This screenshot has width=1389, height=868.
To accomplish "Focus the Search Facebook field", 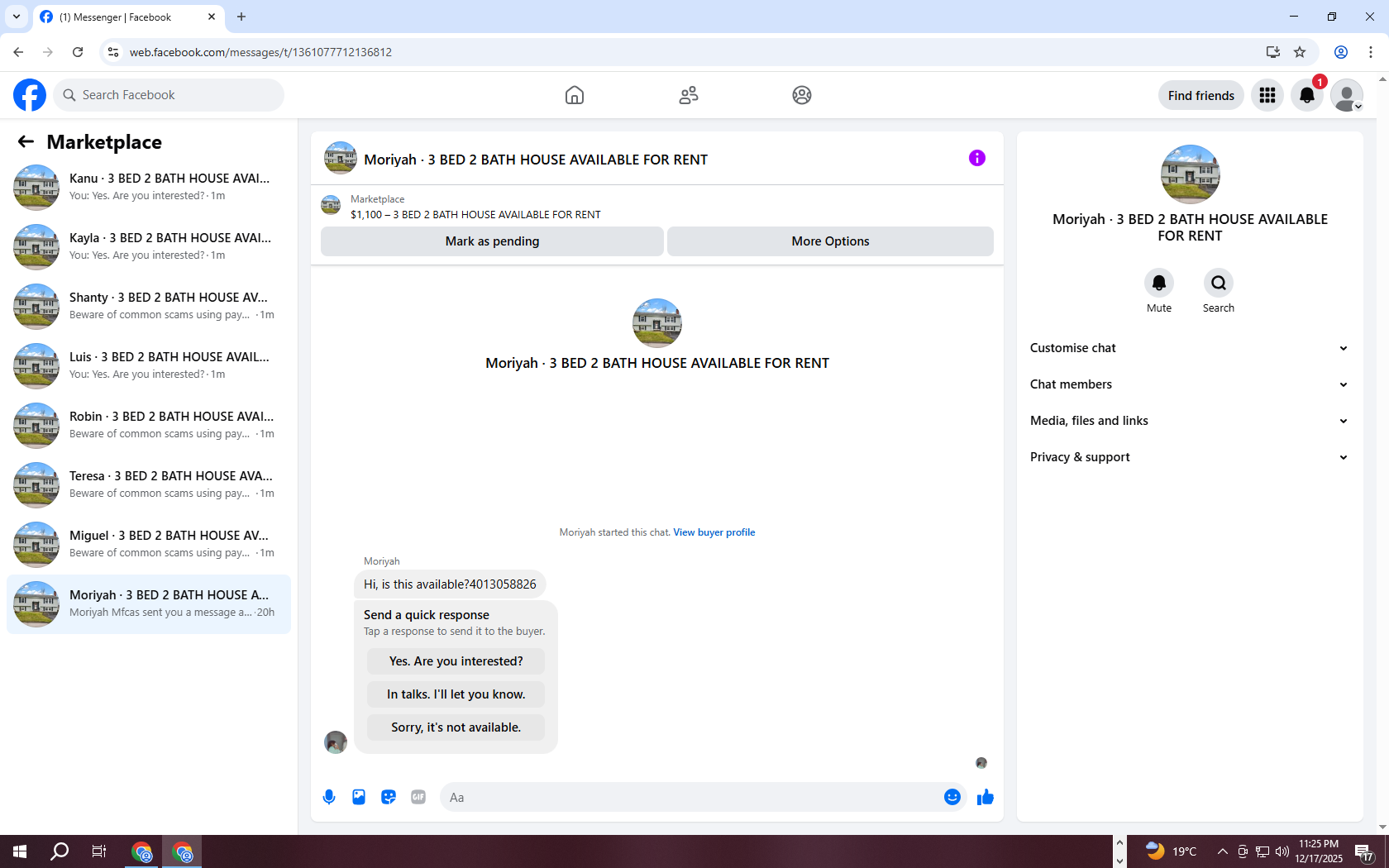I will 169,95.
